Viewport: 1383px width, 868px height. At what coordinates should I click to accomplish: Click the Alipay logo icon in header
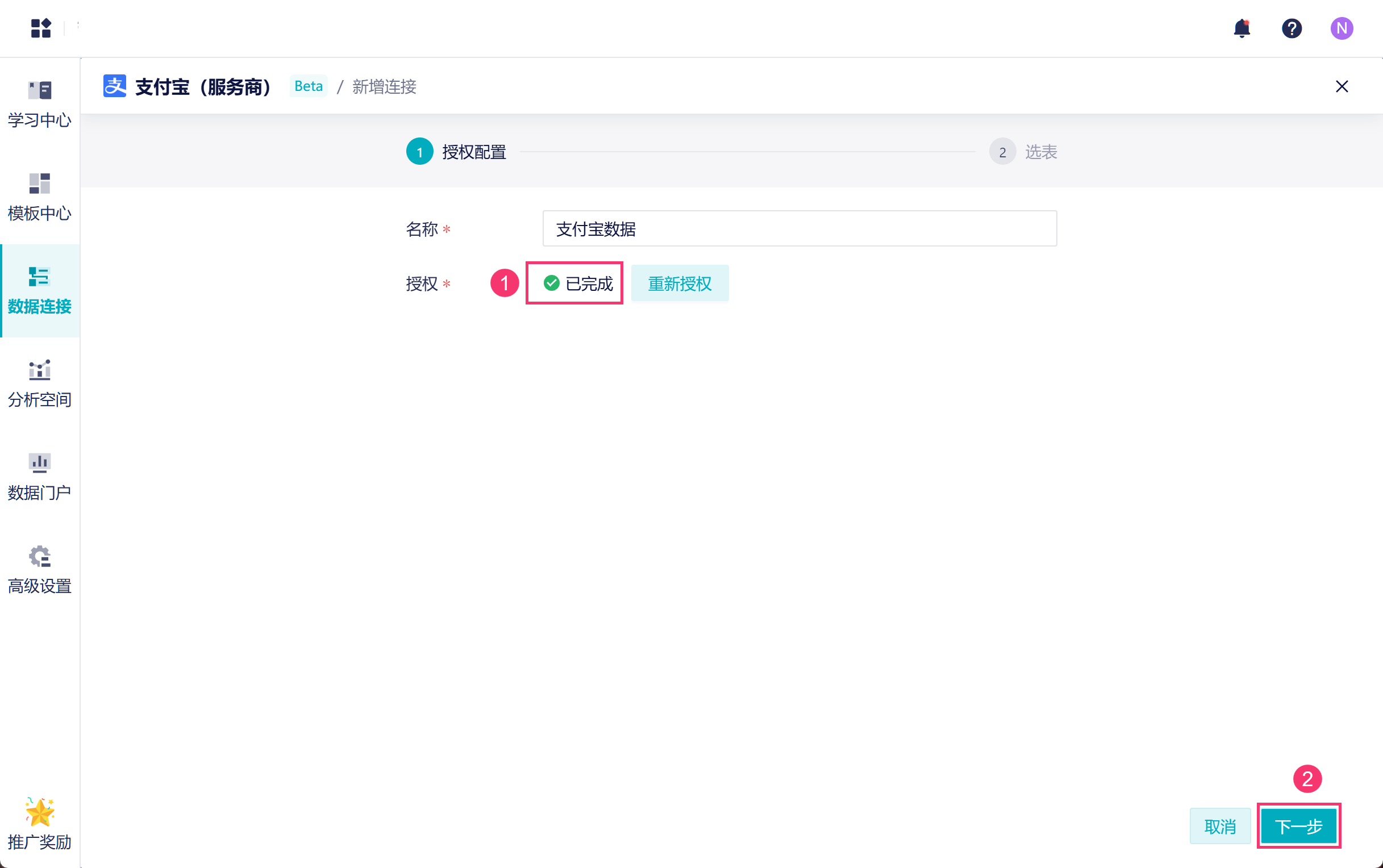click(115, 86)
